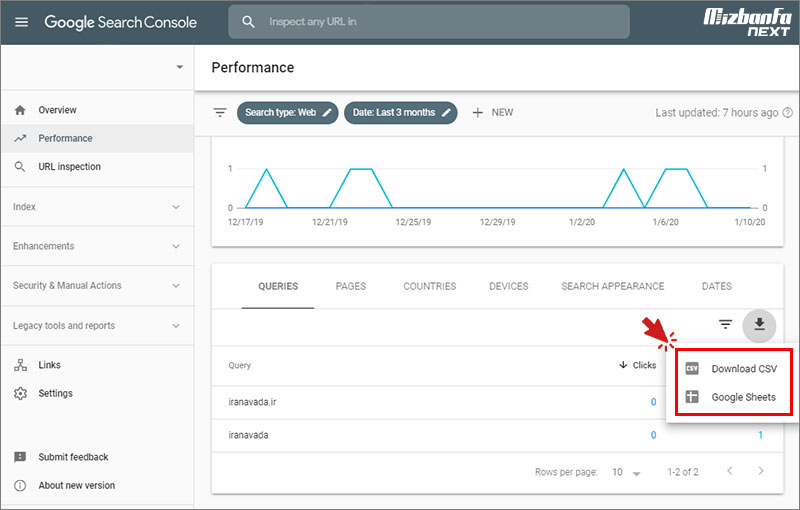
Task: Click the Performance page heading
Action: [253, 67]
